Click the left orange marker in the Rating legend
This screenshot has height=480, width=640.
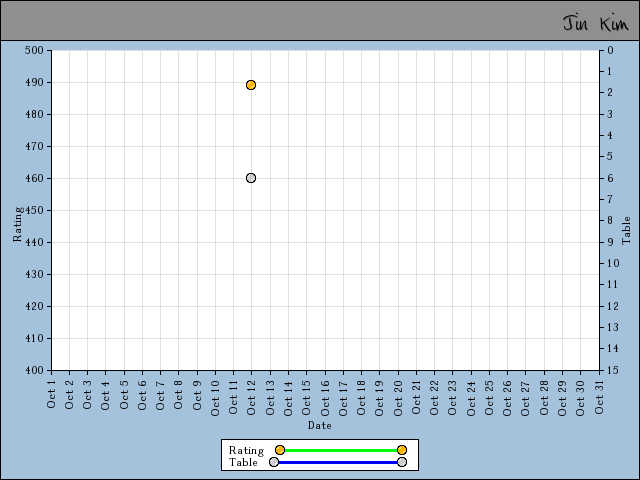pos(280,450)
